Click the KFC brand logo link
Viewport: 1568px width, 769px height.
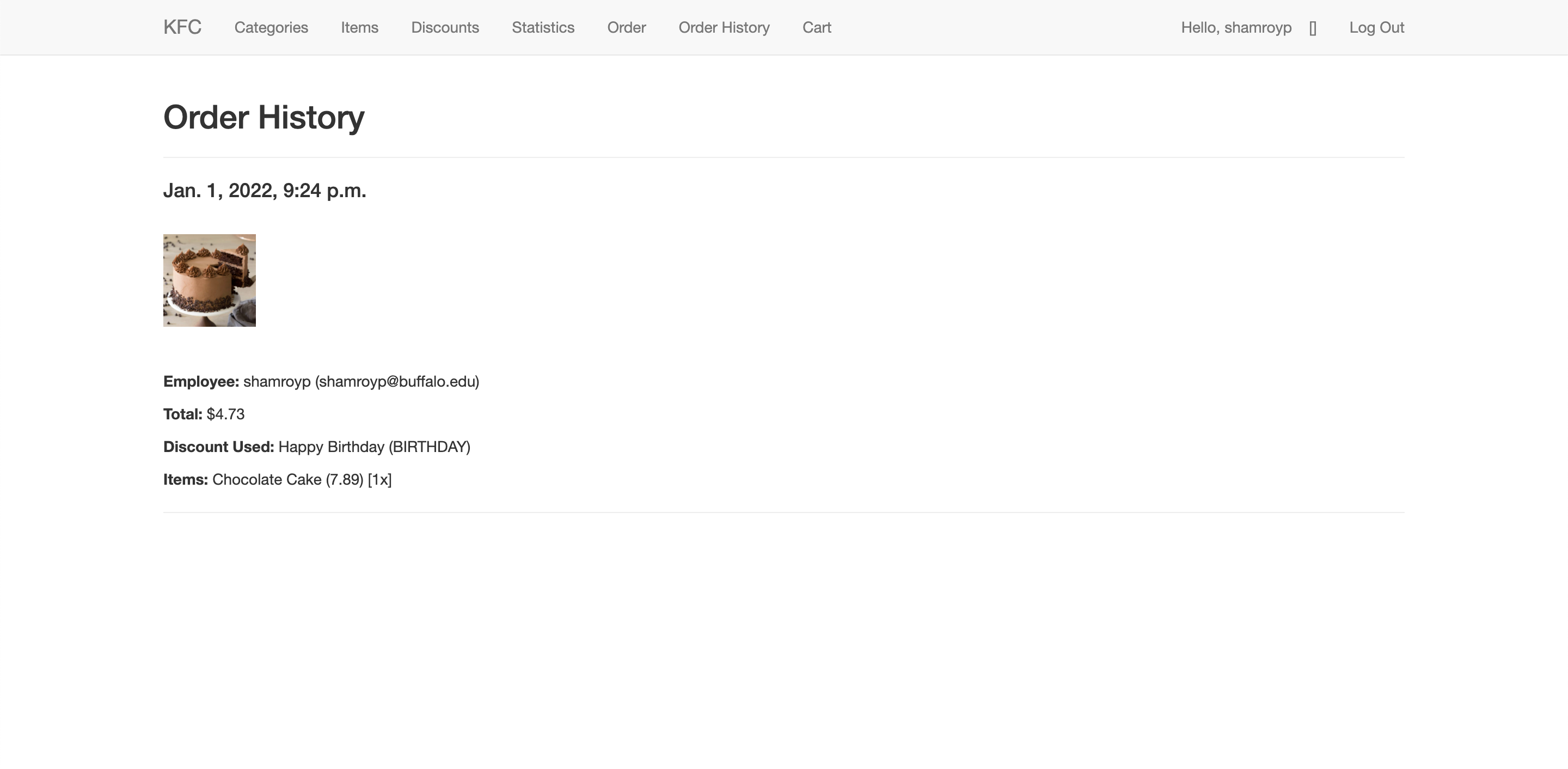click(x=182, y=27)
